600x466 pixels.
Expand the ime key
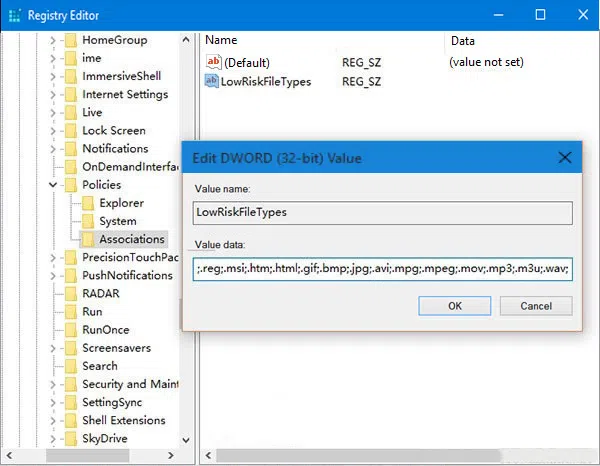pyautogui.click(x=53, y=58)
